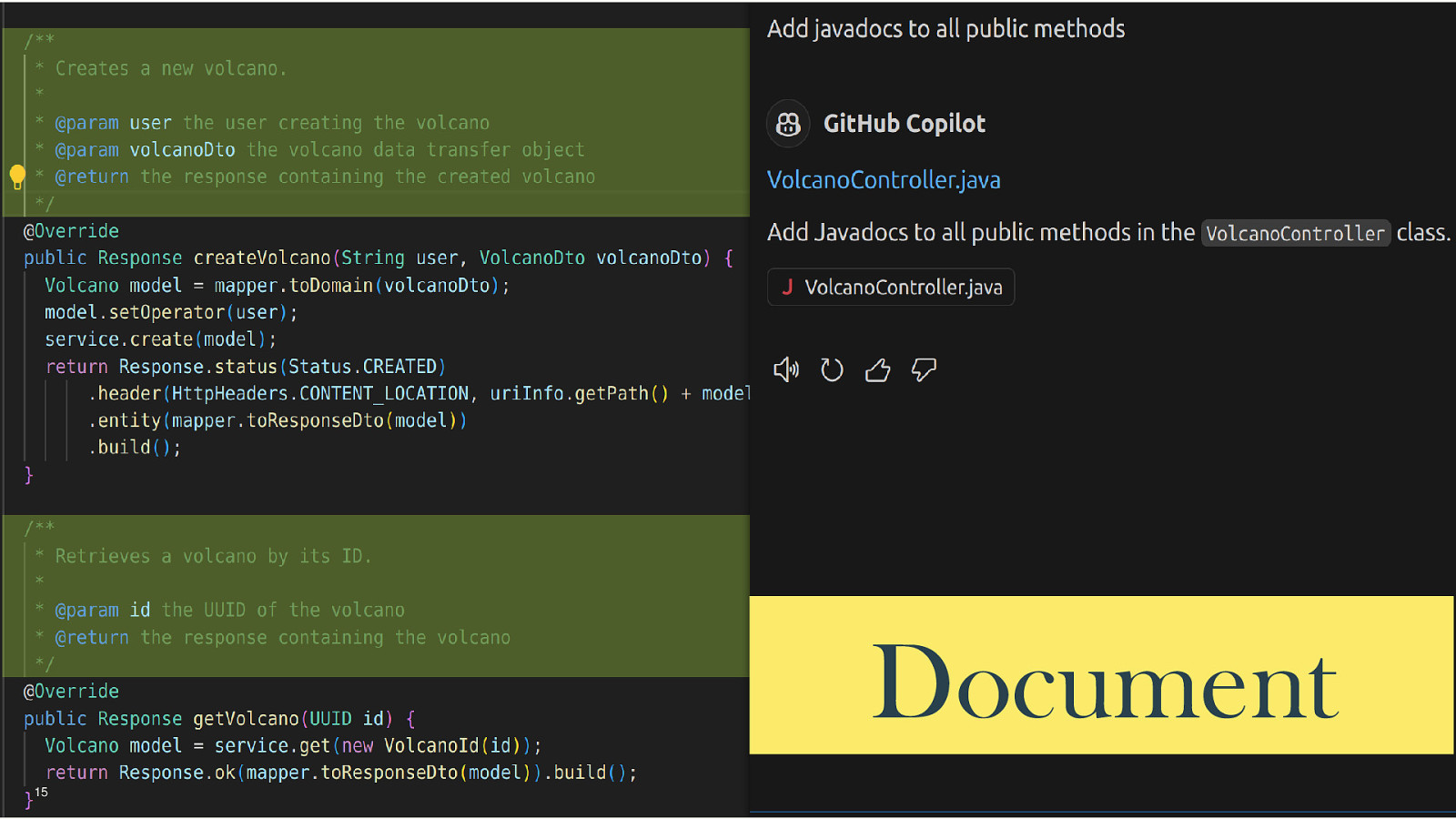Open the VolcanoController.java file chip
The height and width of the screenshot is (819, 1456).
[x=891, y=288]
